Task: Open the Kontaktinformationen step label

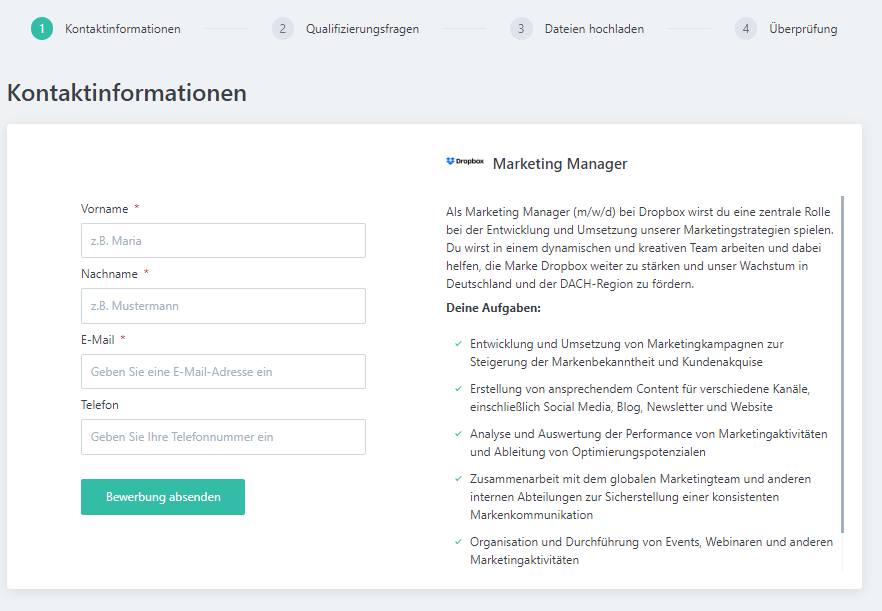Action: coord(123,29)
